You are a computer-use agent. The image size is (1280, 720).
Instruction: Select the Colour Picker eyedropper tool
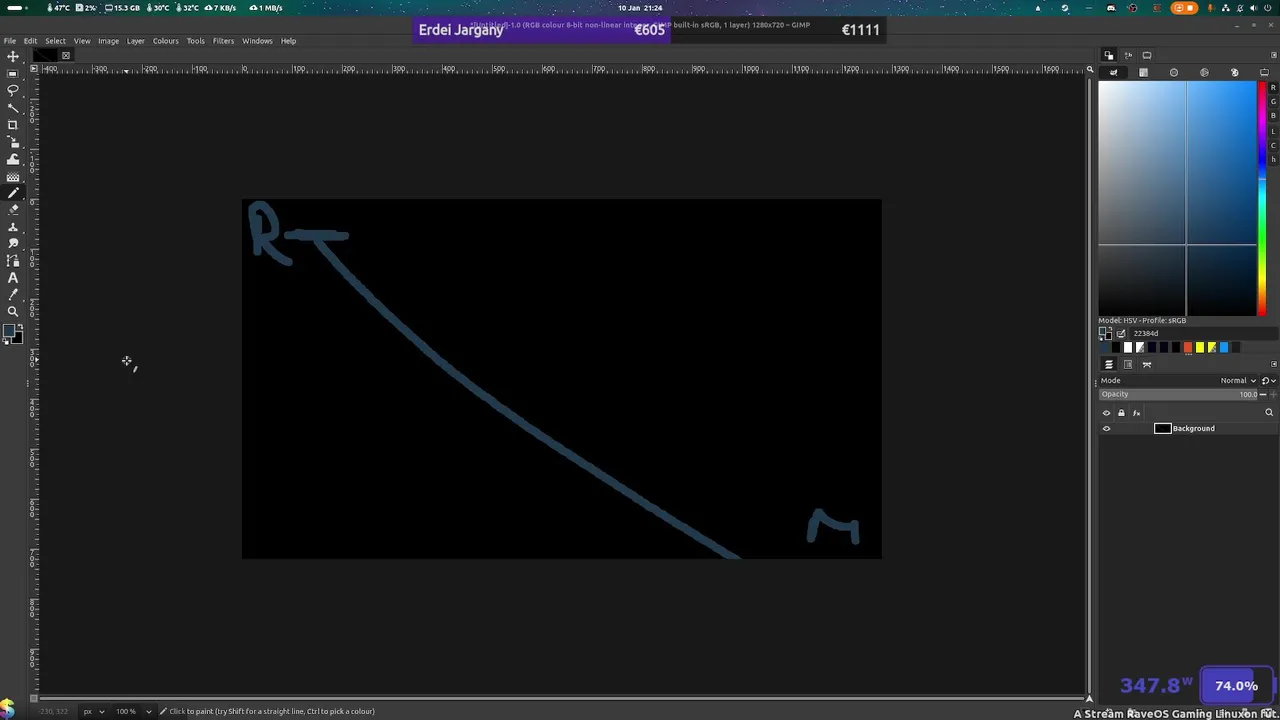[13, 294]
